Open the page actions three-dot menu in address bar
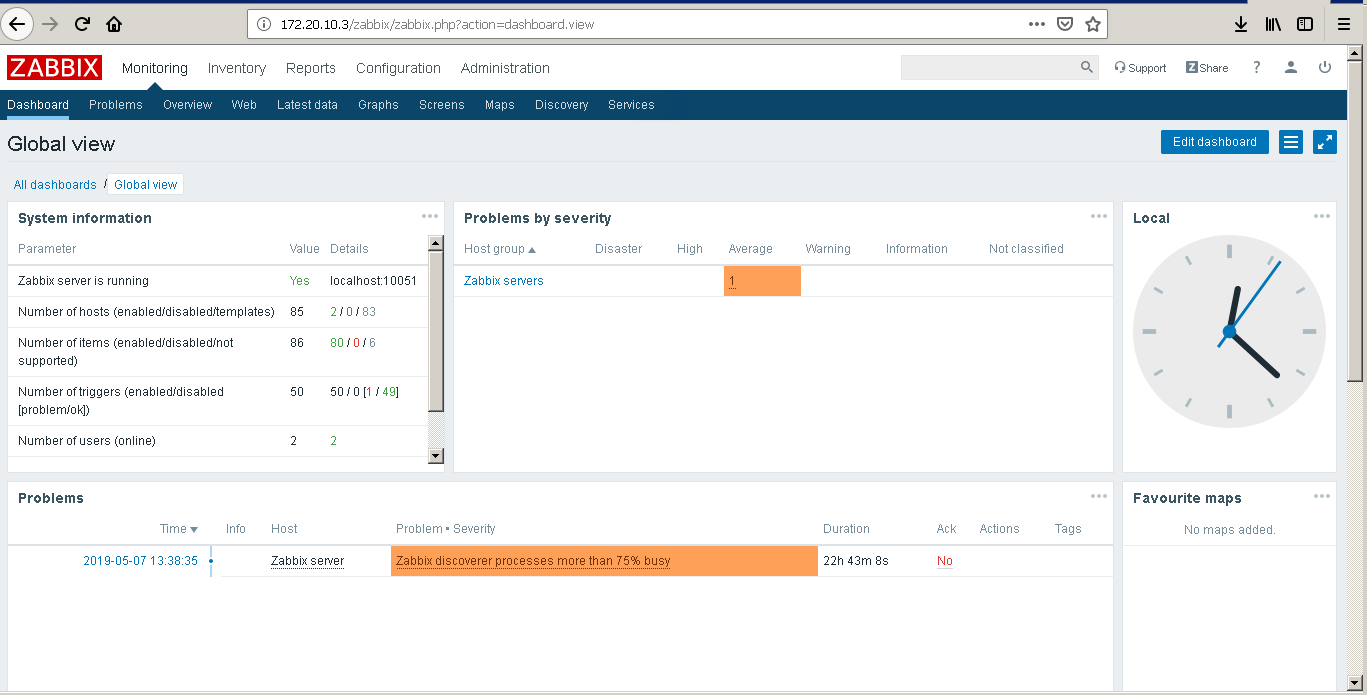1367x695 pixels. pyautogui.click(x=1037, y=24)
